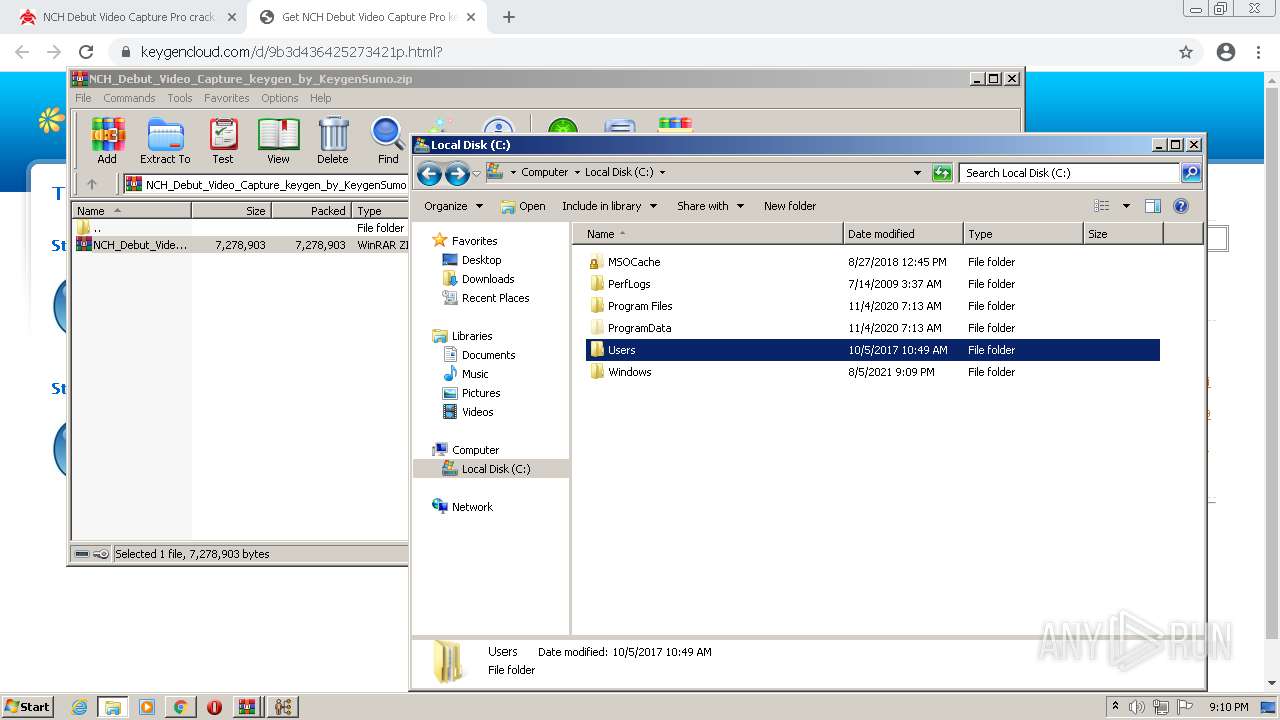Open the File menu in WinRAR

point(83,98)
